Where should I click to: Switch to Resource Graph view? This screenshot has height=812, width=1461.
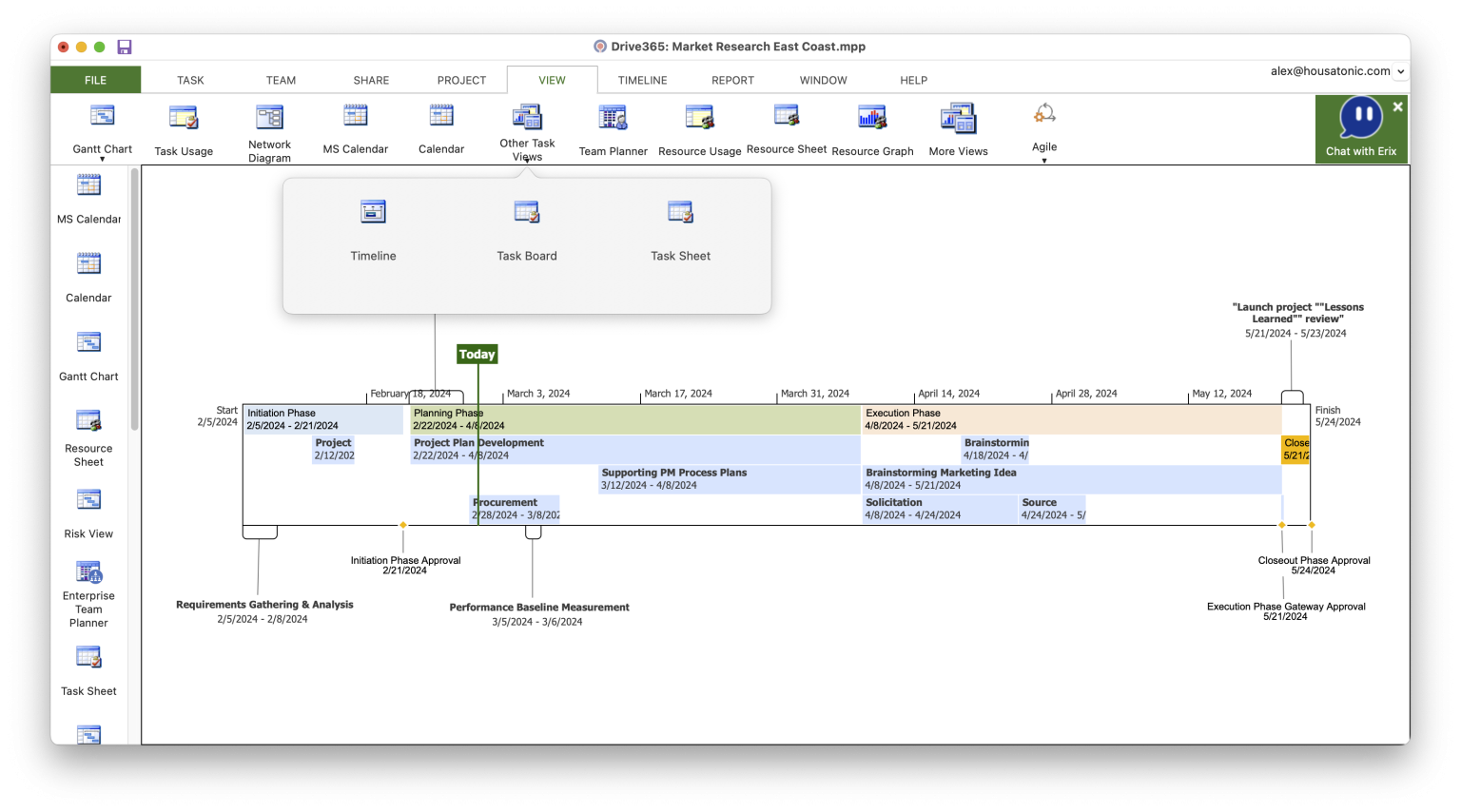coord(872,129)
